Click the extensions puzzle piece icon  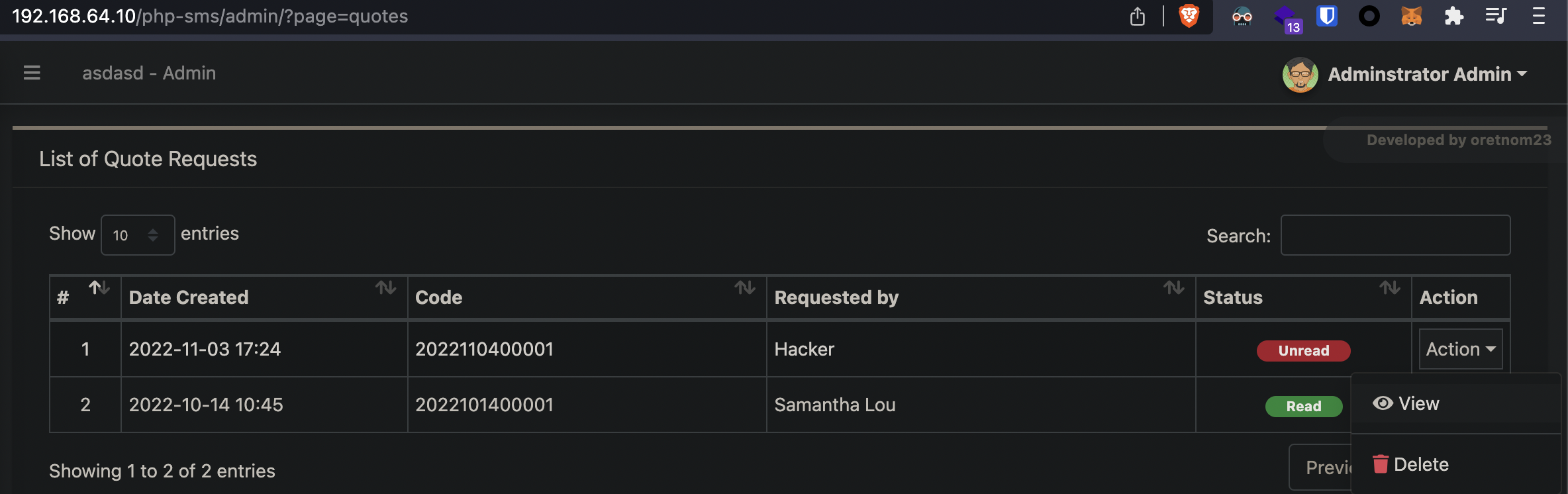[x=1454, y=17]
